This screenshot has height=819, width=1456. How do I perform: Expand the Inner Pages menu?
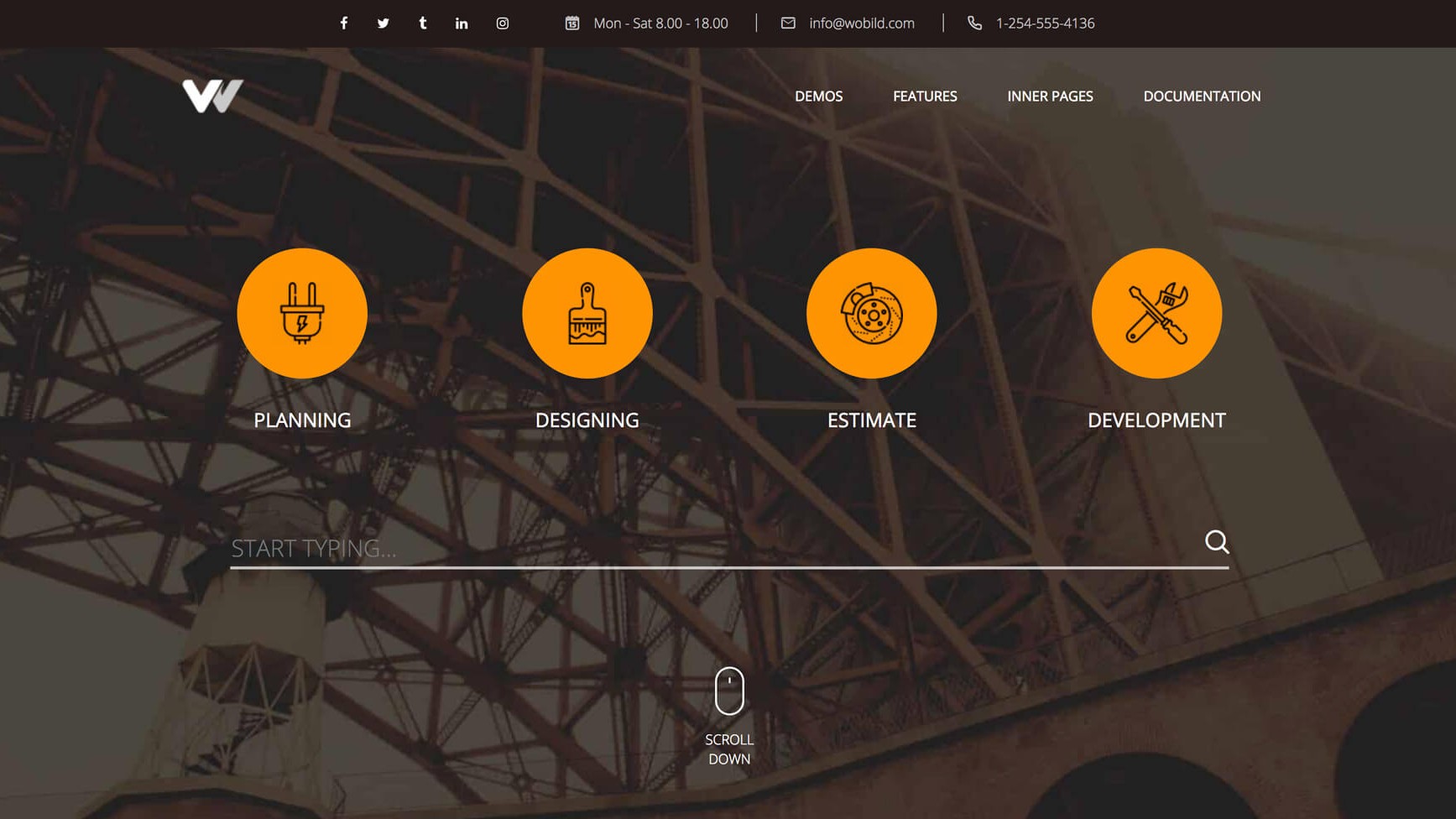(x=1049, y=97)
